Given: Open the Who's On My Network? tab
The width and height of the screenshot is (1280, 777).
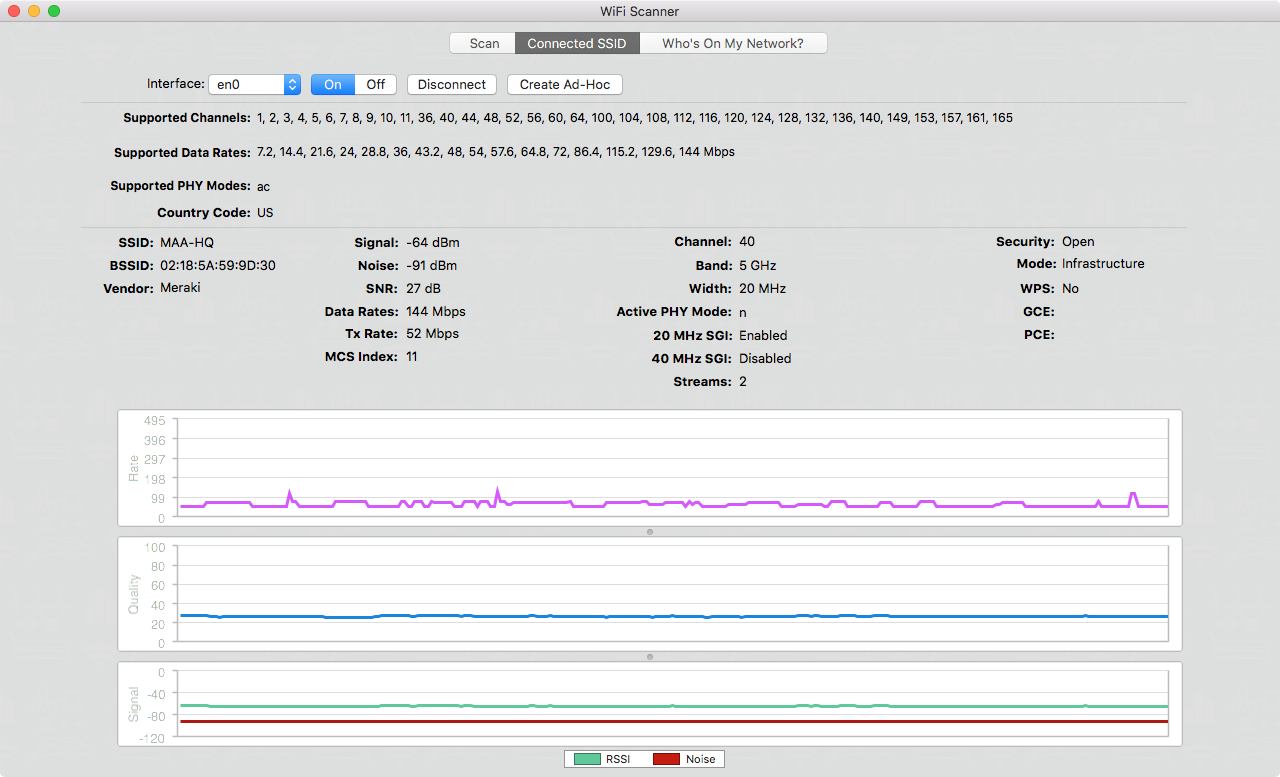Looking at the screenshot, I should pyautogui.click(x=732, y=43).
